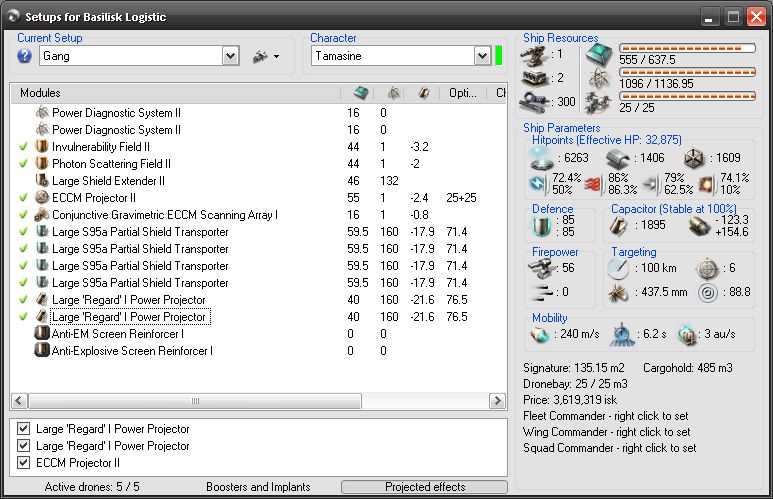This screenshot has width=773, height=499.
Task: Click the Wing Commander right click to set text
Action: point(606,432)
